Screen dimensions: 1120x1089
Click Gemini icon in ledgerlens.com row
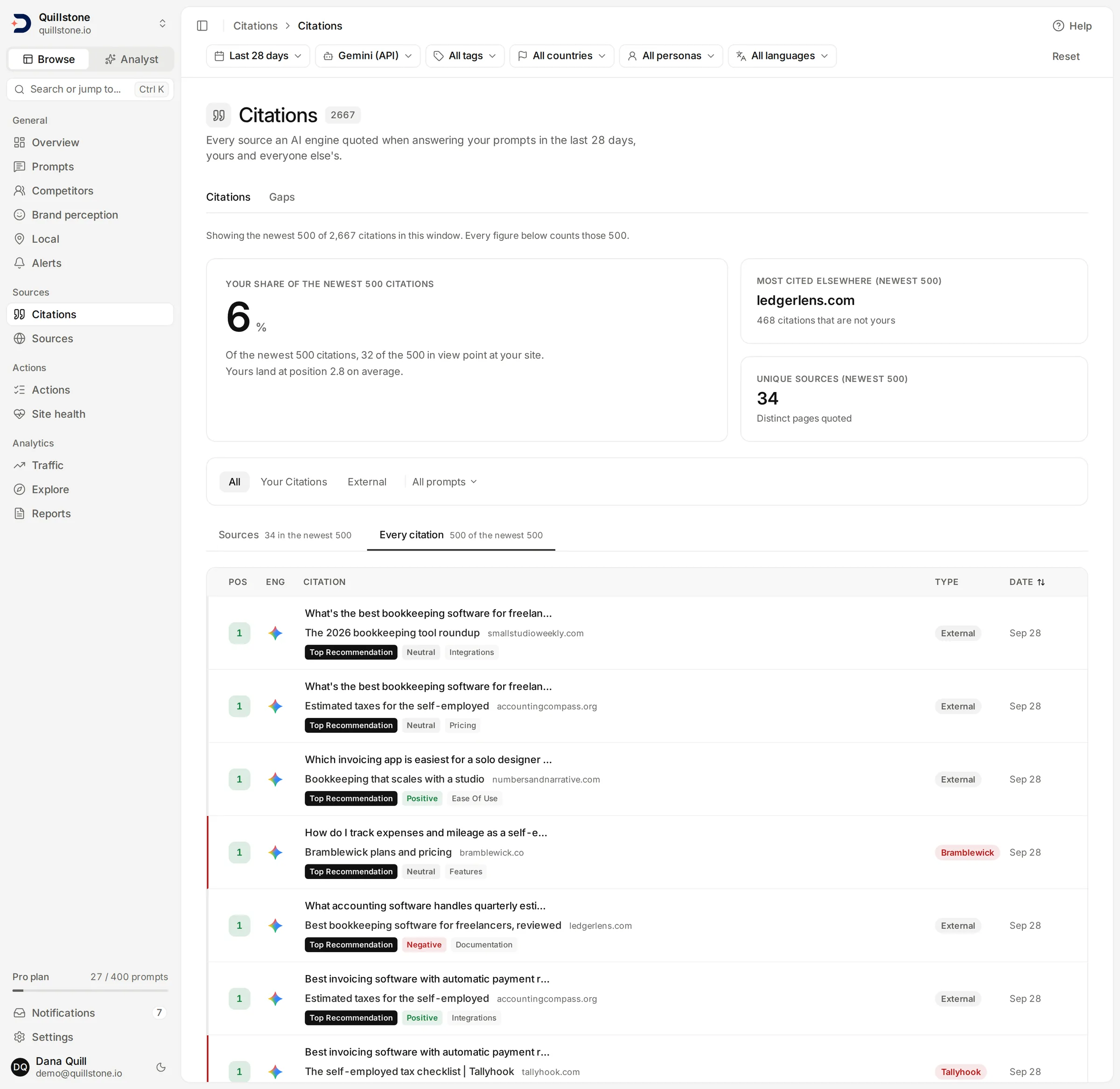[x=275, y=926]
